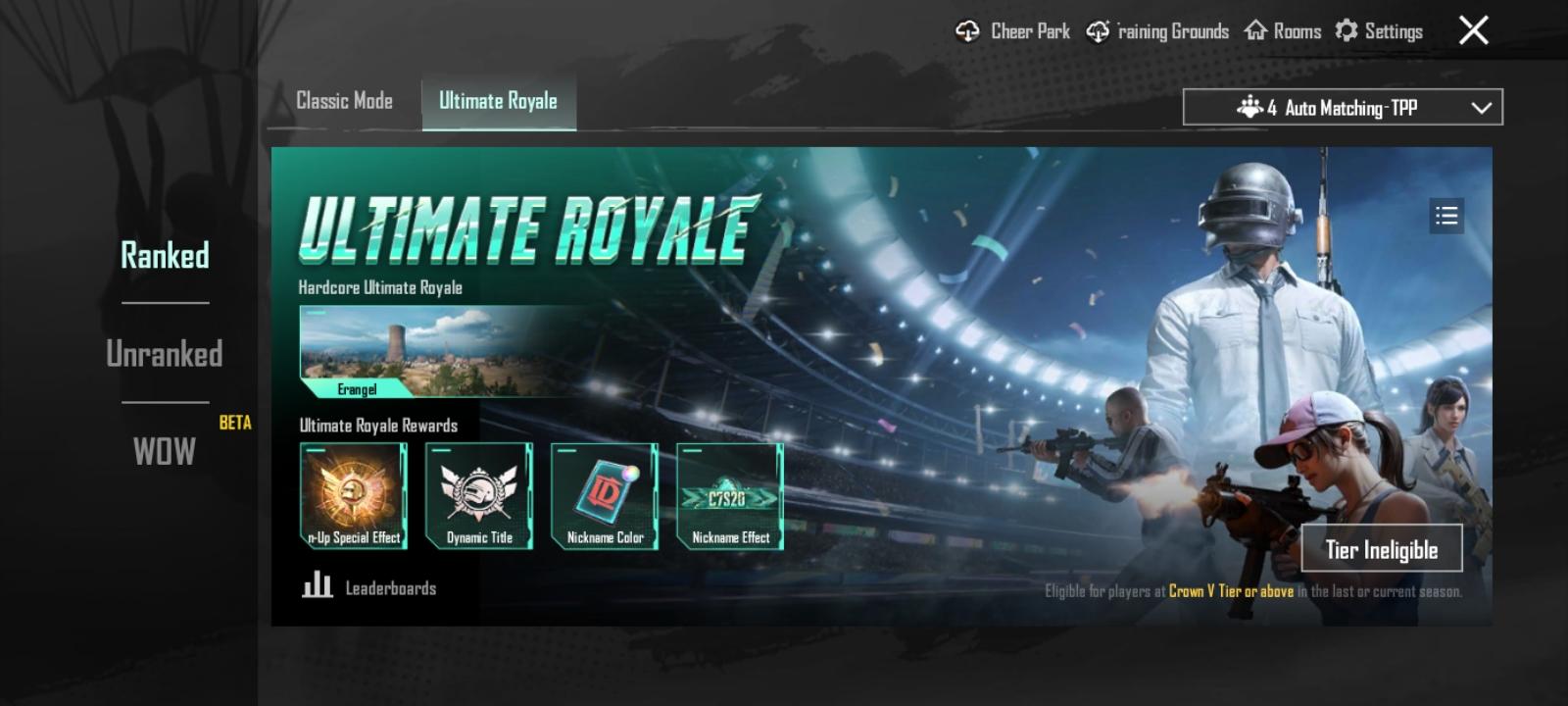
Task: Select Unranked mode in sidebar
Action: pos(165,354)
